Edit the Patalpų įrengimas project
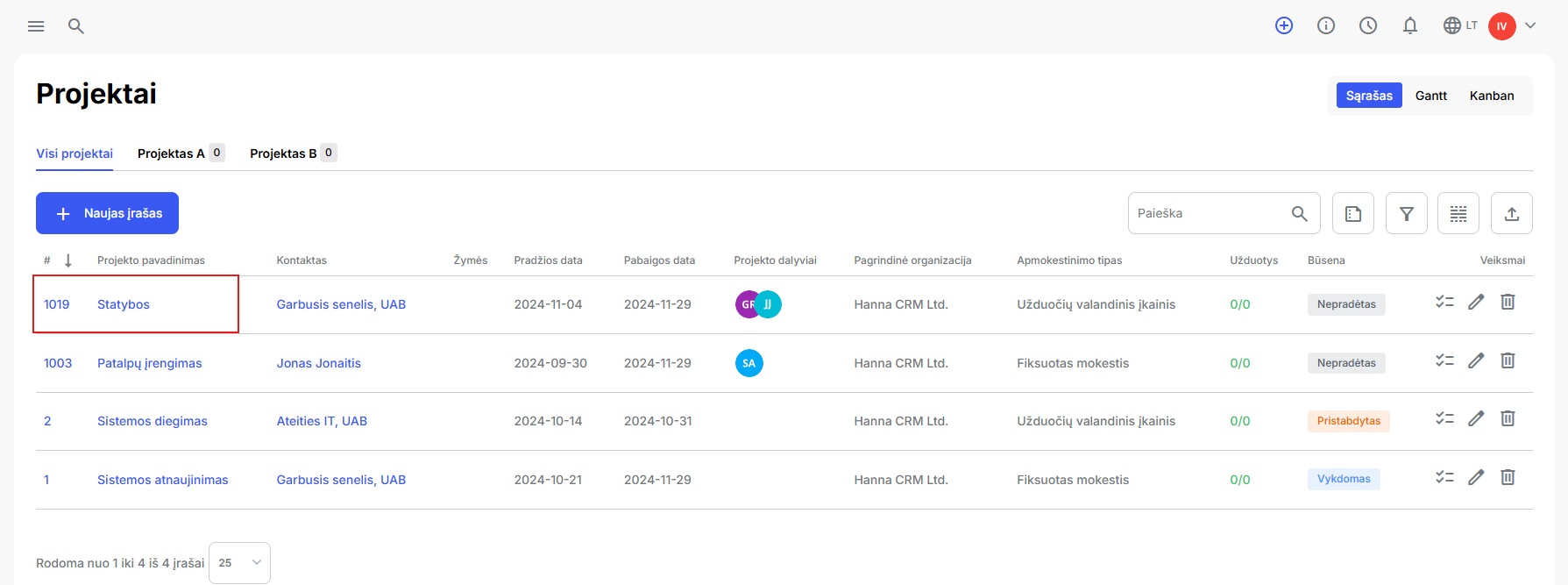This screenshot has width=1568, height=585. point(1476,360)
